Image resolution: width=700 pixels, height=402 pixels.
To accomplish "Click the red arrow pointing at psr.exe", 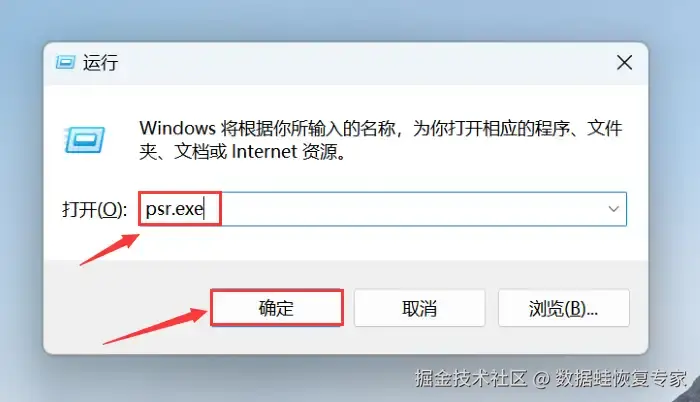I will [x=109, y=249].
